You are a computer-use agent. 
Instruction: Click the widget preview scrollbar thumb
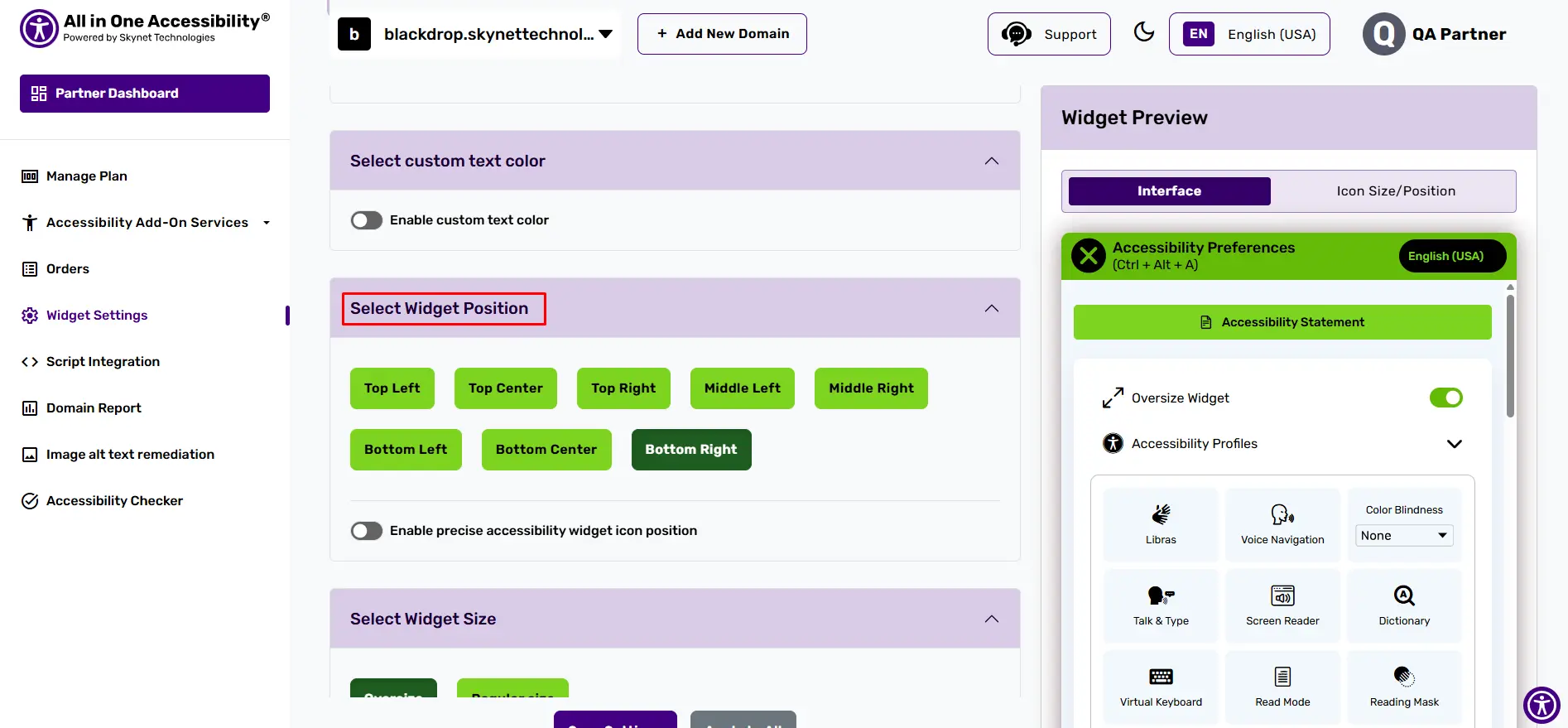click(x=1510, y=356)
